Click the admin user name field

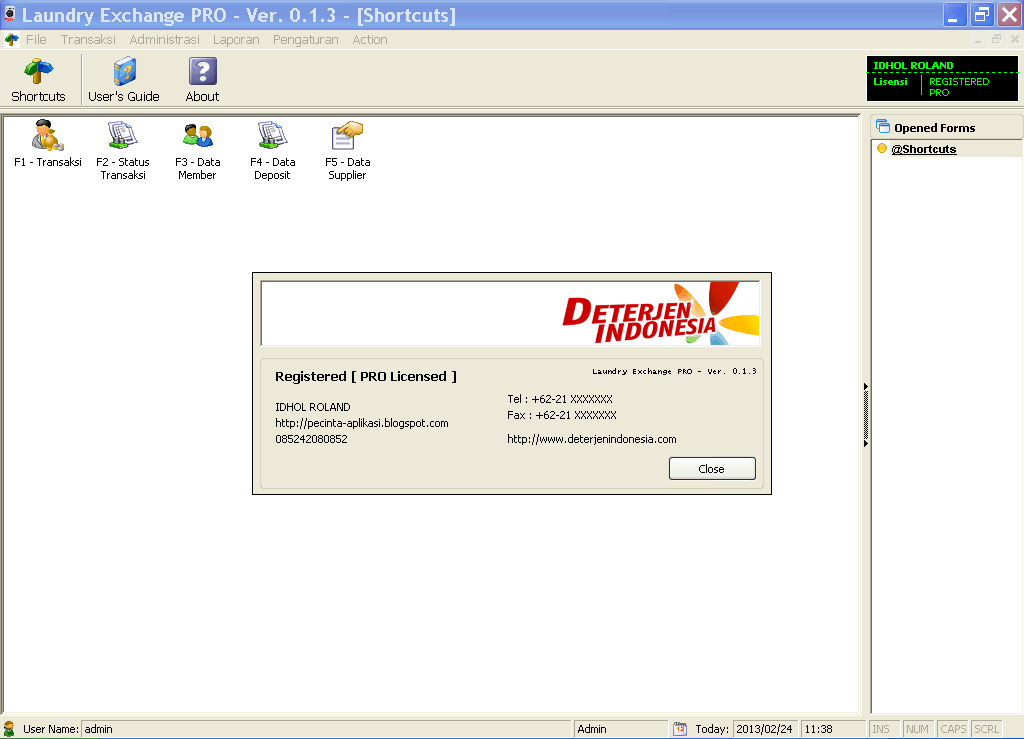[x=325, y=729]
